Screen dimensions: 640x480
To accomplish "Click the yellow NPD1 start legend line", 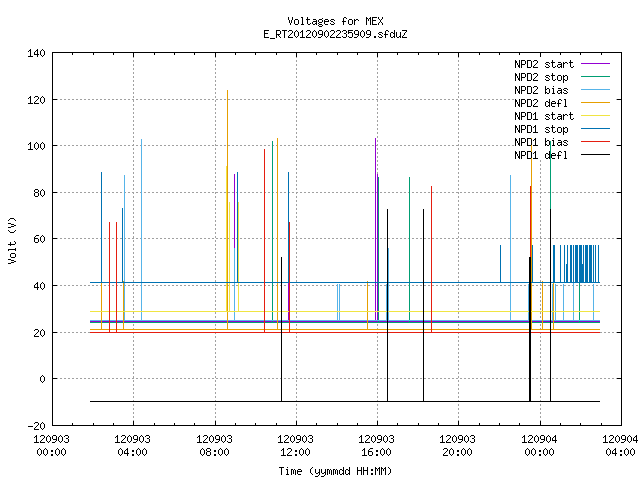I will coord(596,116).
